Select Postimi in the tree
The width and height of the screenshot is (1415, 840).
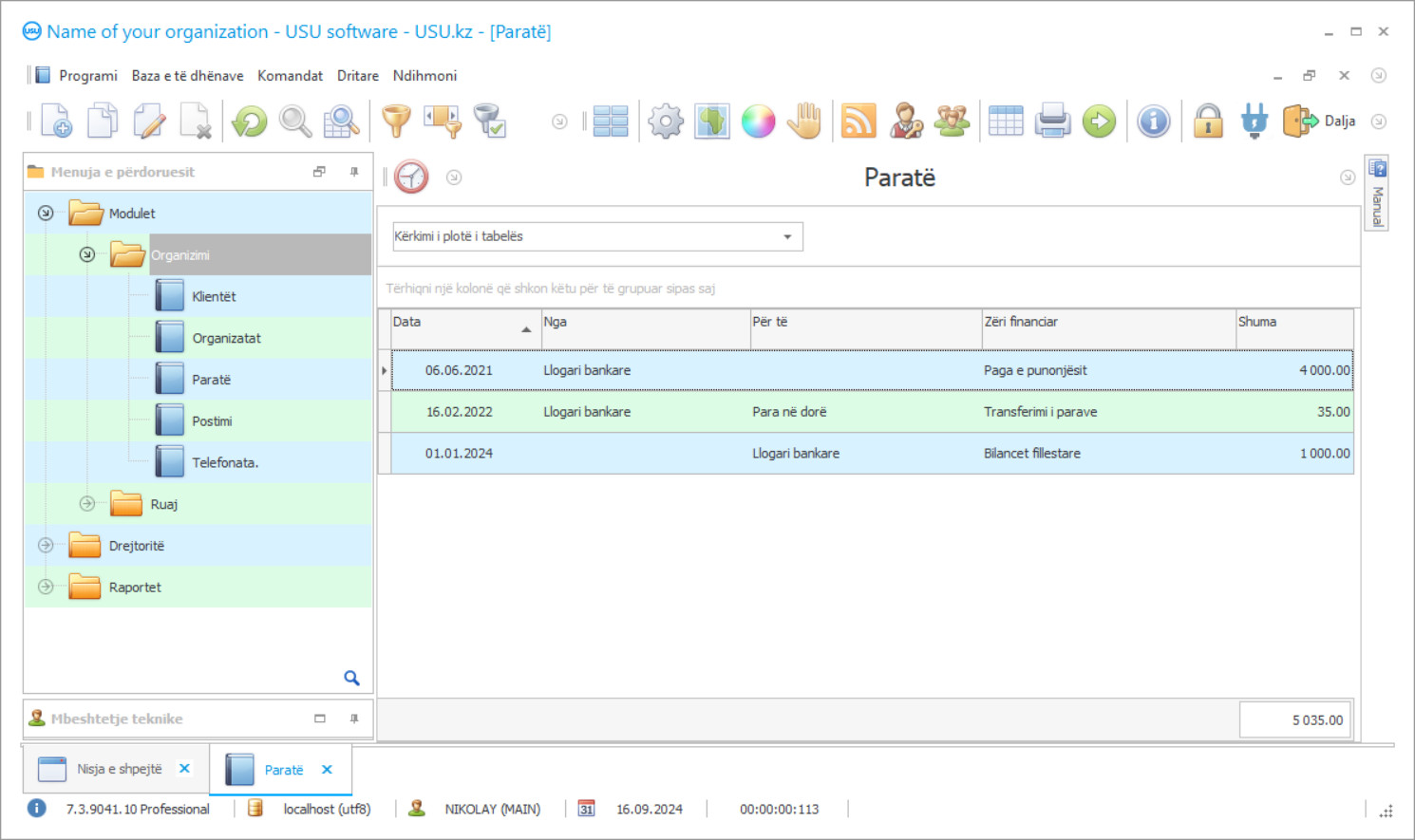pyautogui.click(x=212, y=421)
